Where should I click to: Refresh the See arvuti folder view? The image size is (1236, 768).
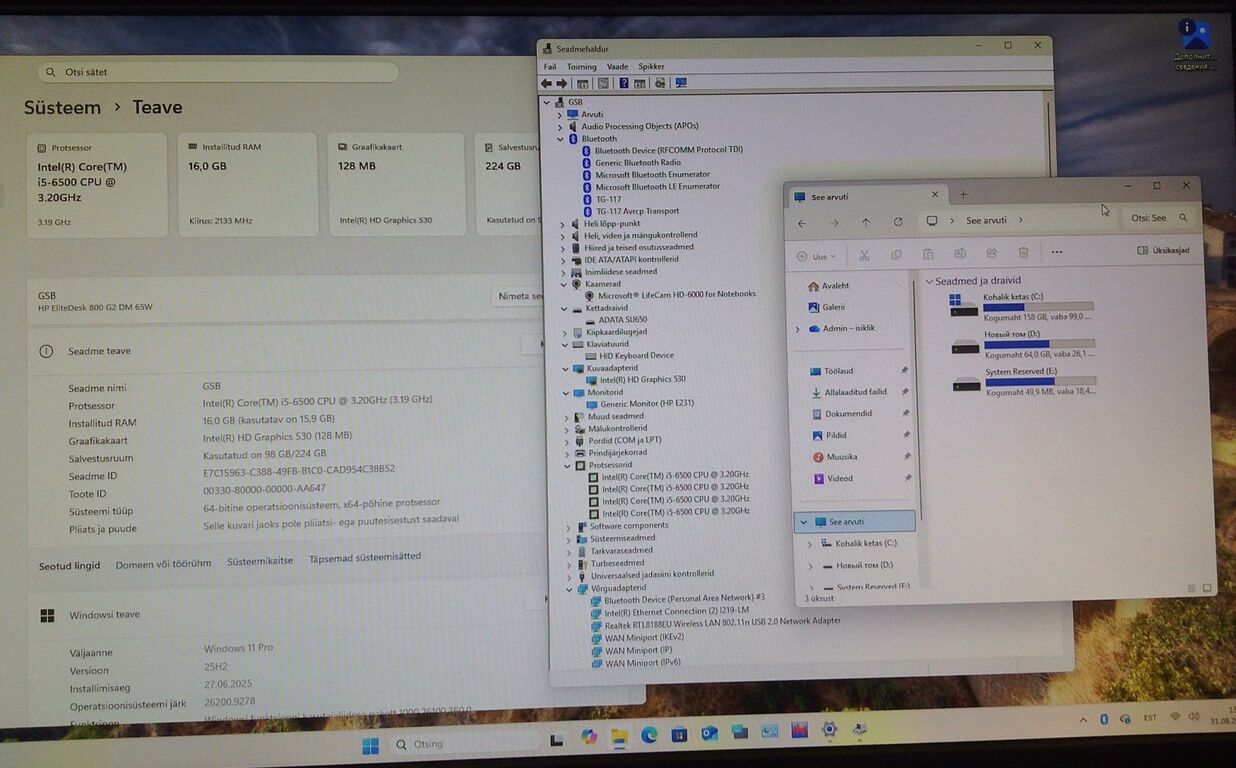tap(898, 222)
